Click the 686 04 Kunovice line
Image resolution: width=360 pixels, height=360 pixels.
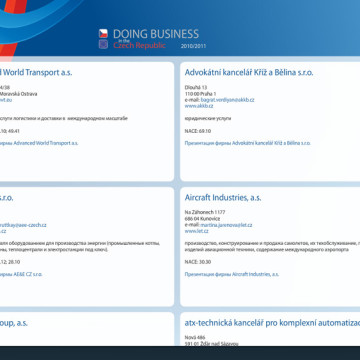202,219
